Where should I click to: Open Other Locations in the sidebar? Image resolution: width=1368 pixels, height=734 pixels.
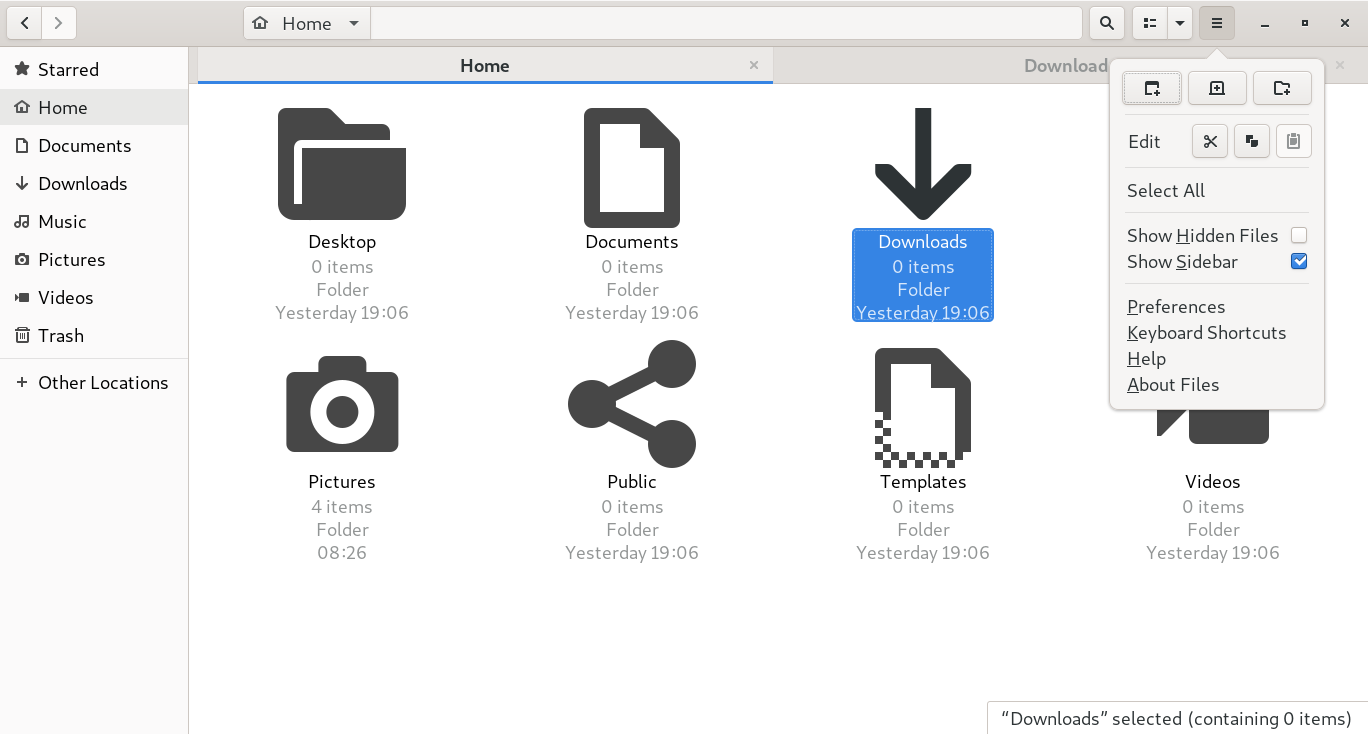pos(94,383)
